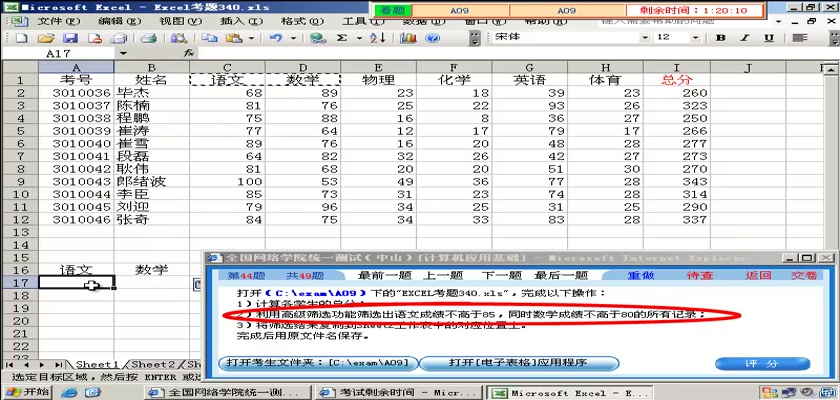The height and width of the screenshot is (400, 840).
Task: Click the 看题 button in exam timer bar
Action: pyautogui.click(x=393, y=10)
